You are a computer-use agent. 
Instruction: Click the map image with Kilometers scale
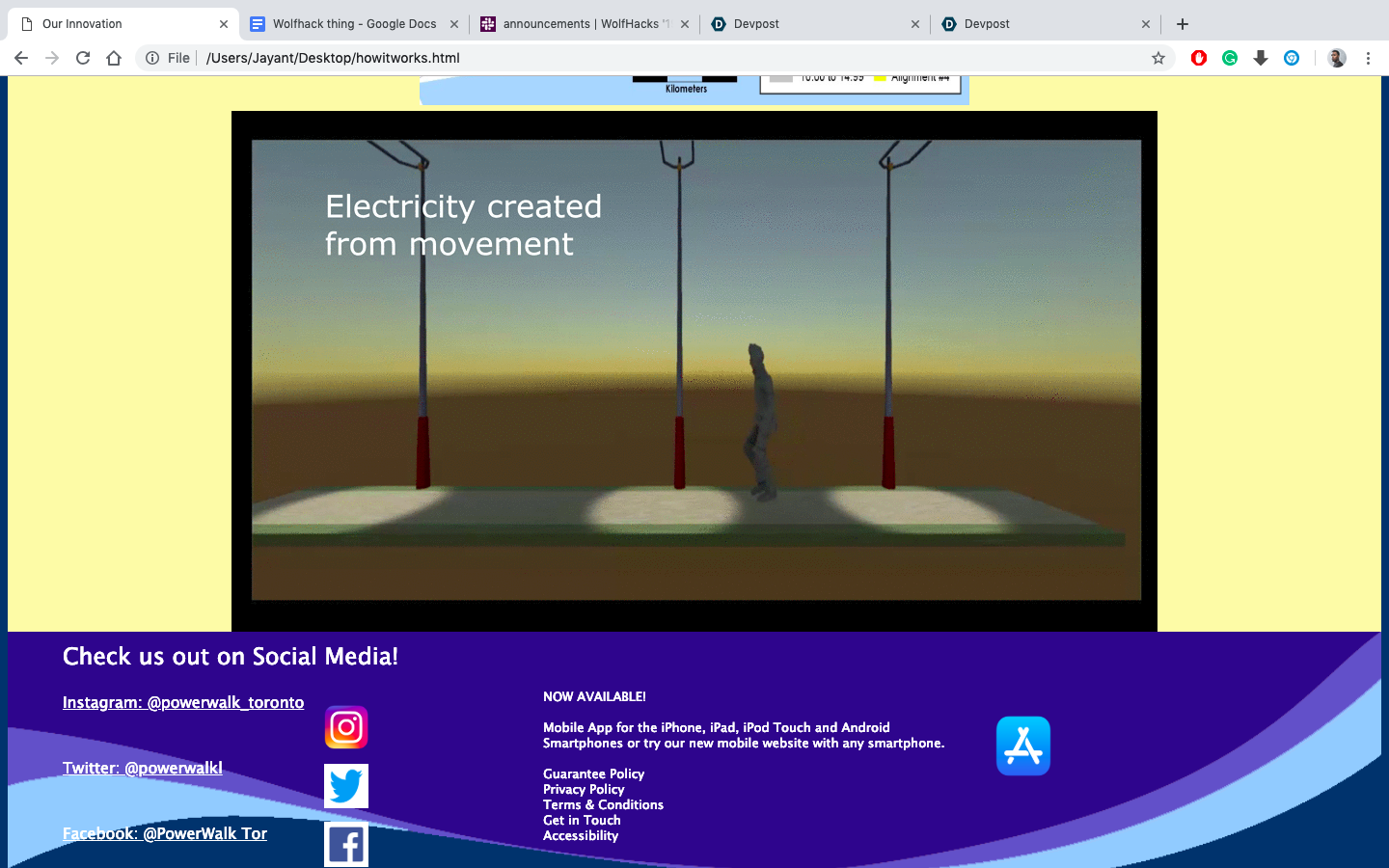tap(694, 90)
